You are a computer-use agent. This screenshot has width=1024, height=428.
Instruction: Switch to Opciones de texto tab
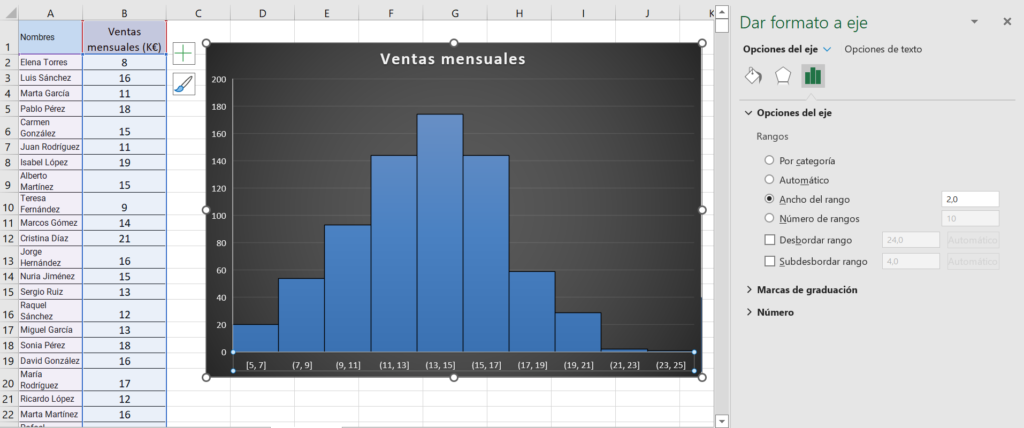click(883, 49)
